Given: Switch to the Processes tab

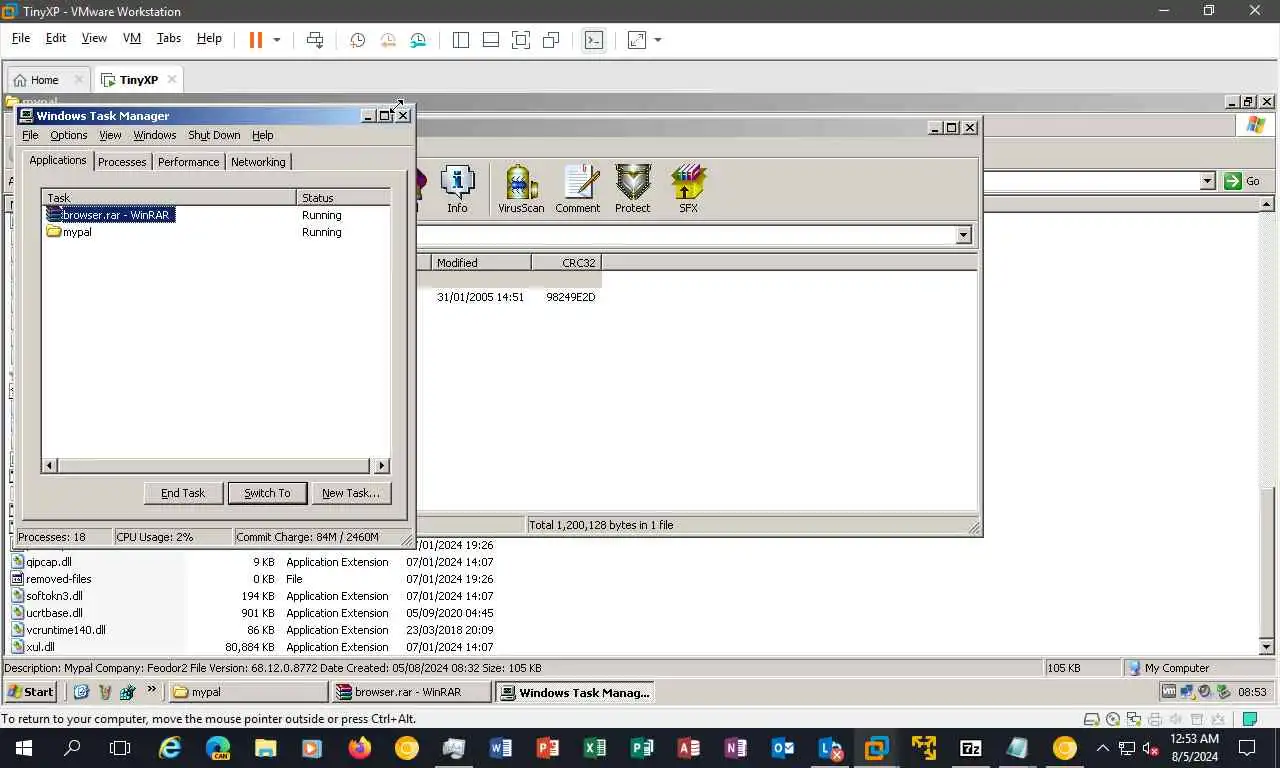Looking at the screenshot, I should click(x=122, y=162).
